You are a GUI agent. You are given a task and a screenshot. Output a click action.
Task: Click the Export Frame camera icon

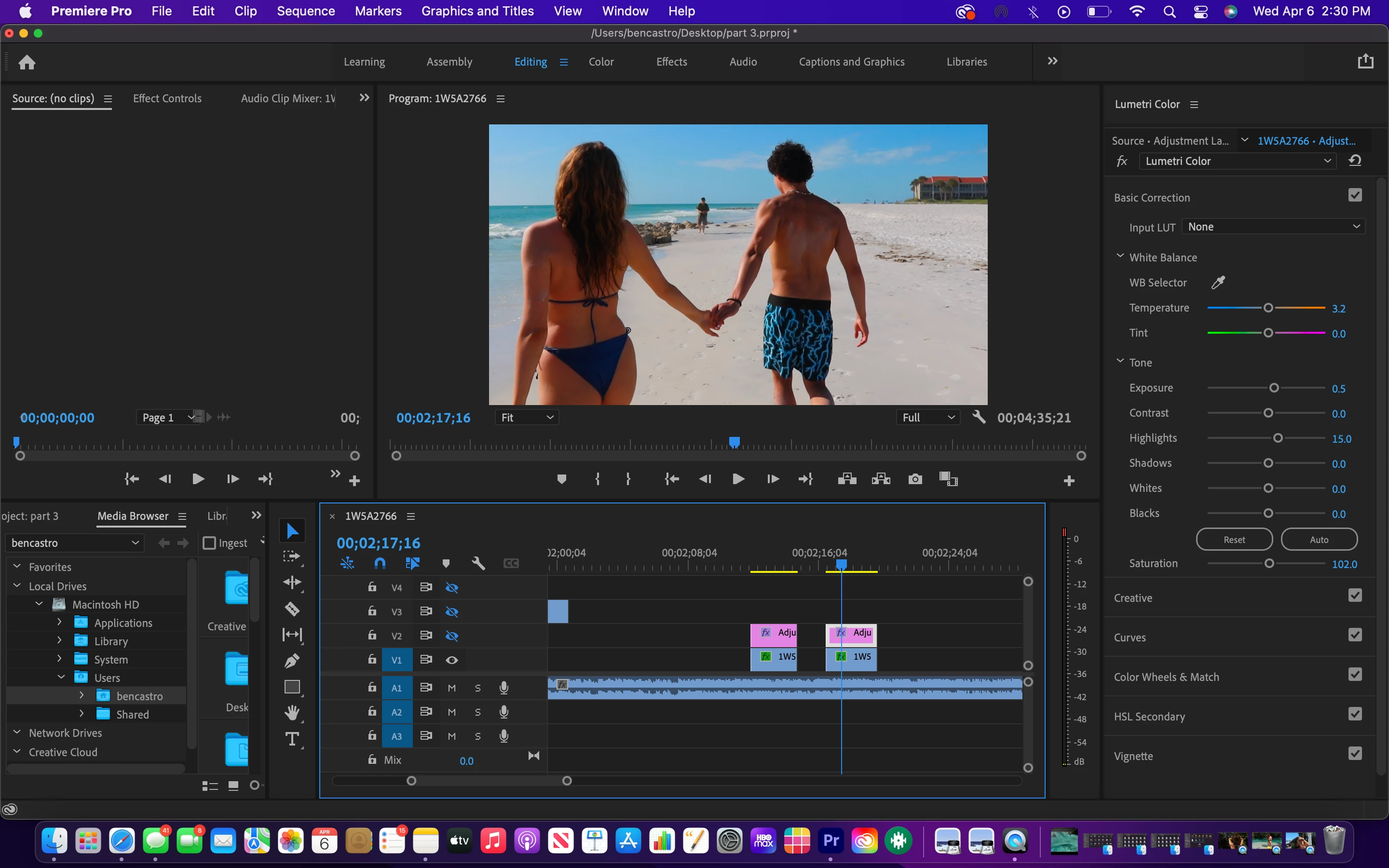tap(915, 479)
